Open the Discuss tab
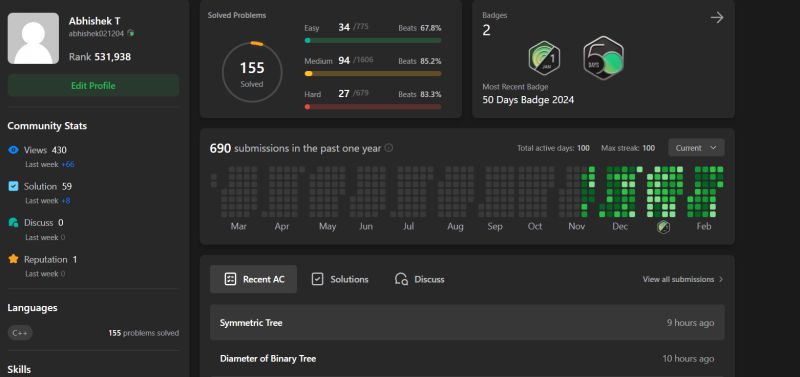Image resolution: width=800 pixels, height=377 pixels. coord(419,279)
